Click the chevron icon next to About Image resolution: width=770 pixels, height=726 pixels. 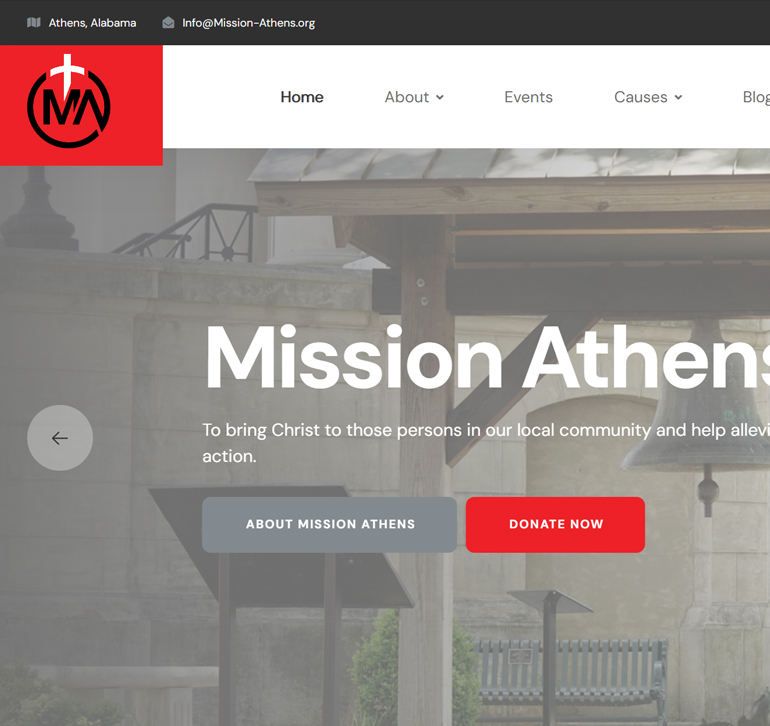[x=440, y=97]
